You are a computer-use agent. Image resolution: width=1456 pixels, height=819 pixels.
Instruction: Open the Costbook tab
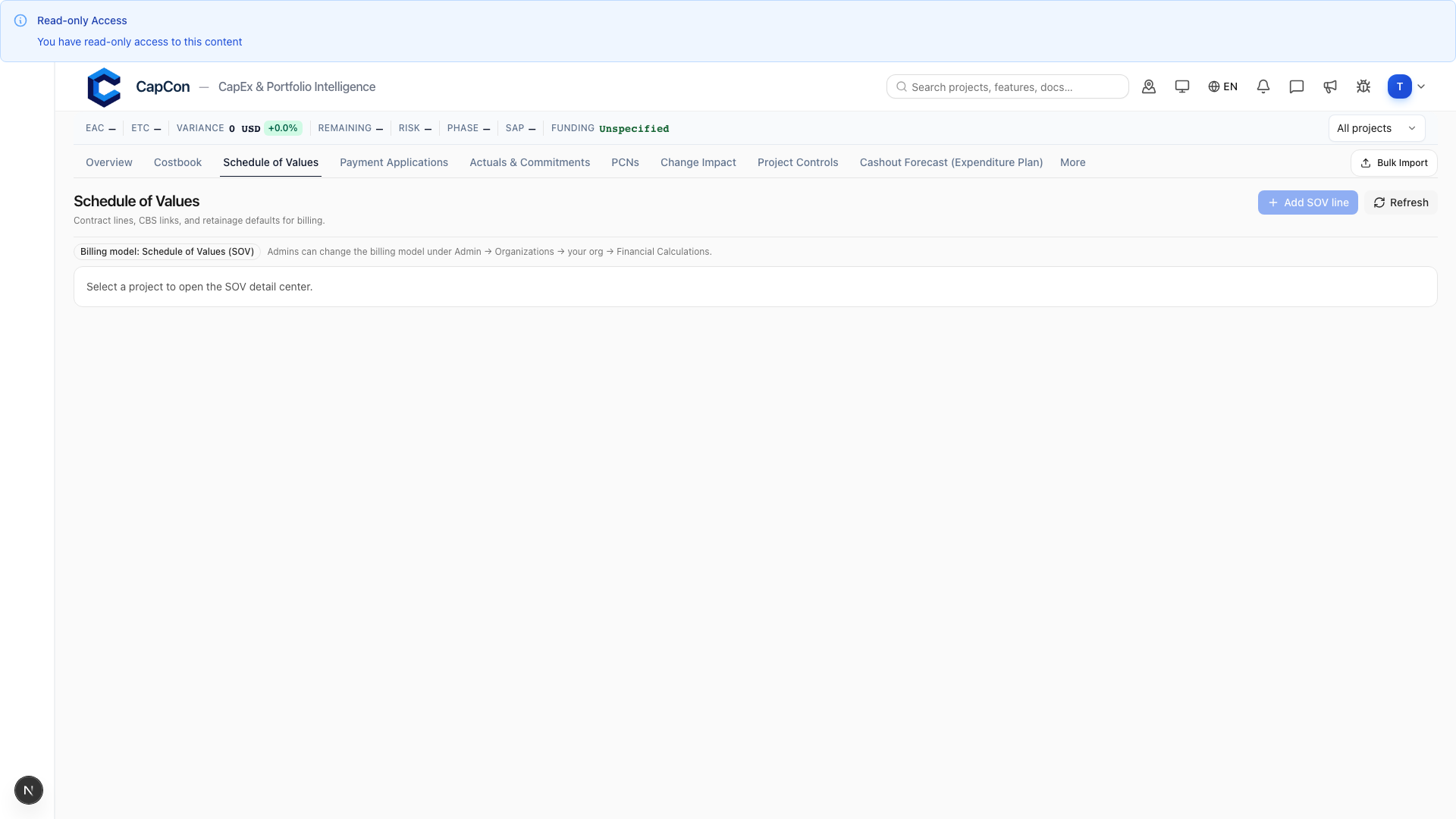[177, 162]
